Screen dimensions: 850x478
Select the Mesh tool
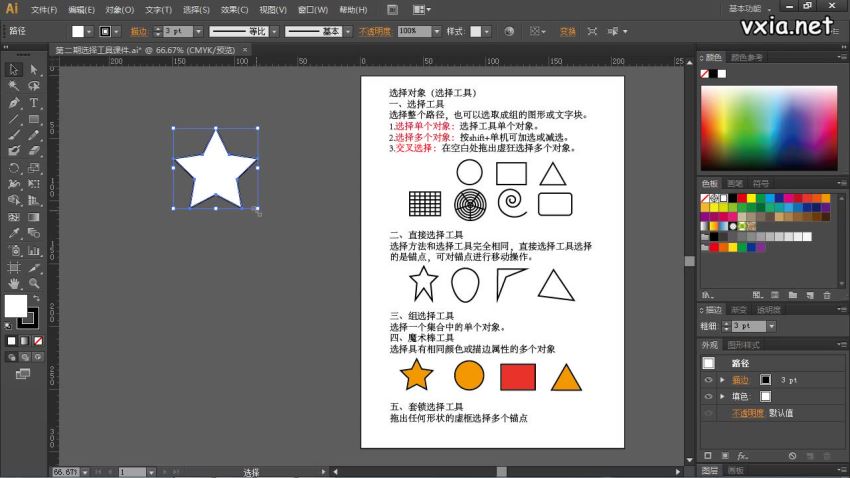(x=14, y=217)
